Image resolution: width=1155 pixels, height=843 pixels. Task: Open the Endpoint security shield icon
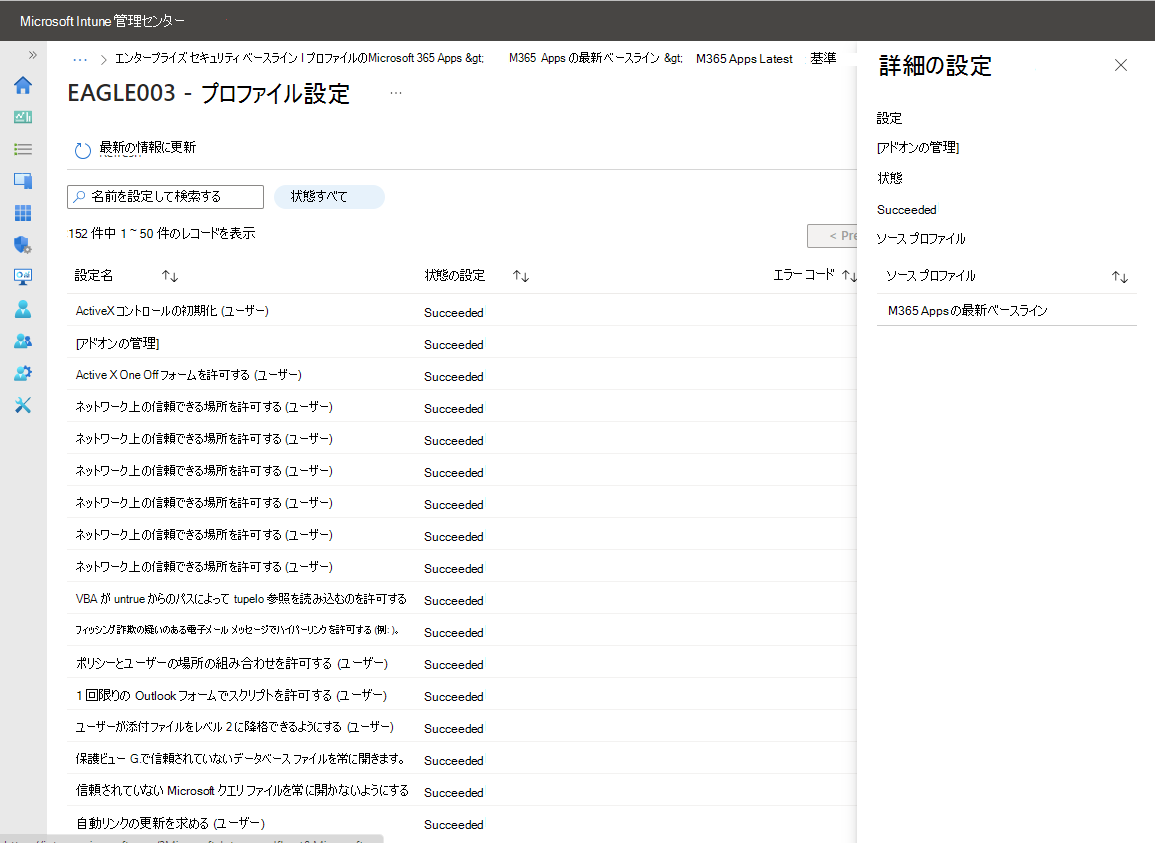[x=23, y=245]
